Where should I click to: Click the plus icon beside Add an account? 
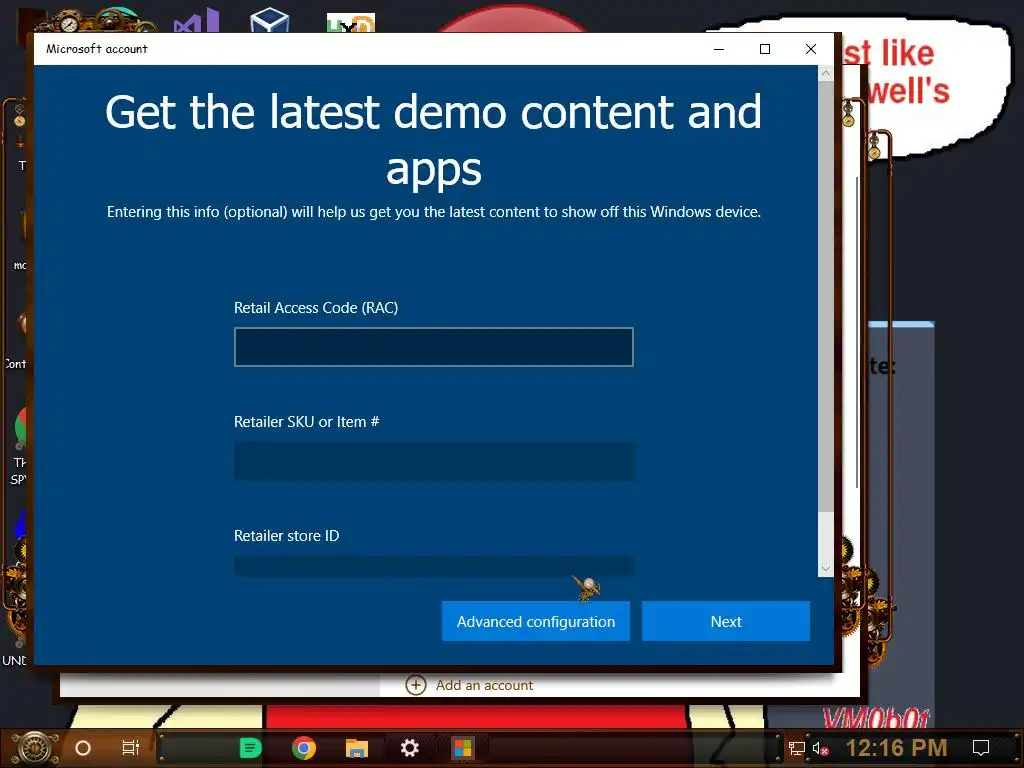point(416,685)
